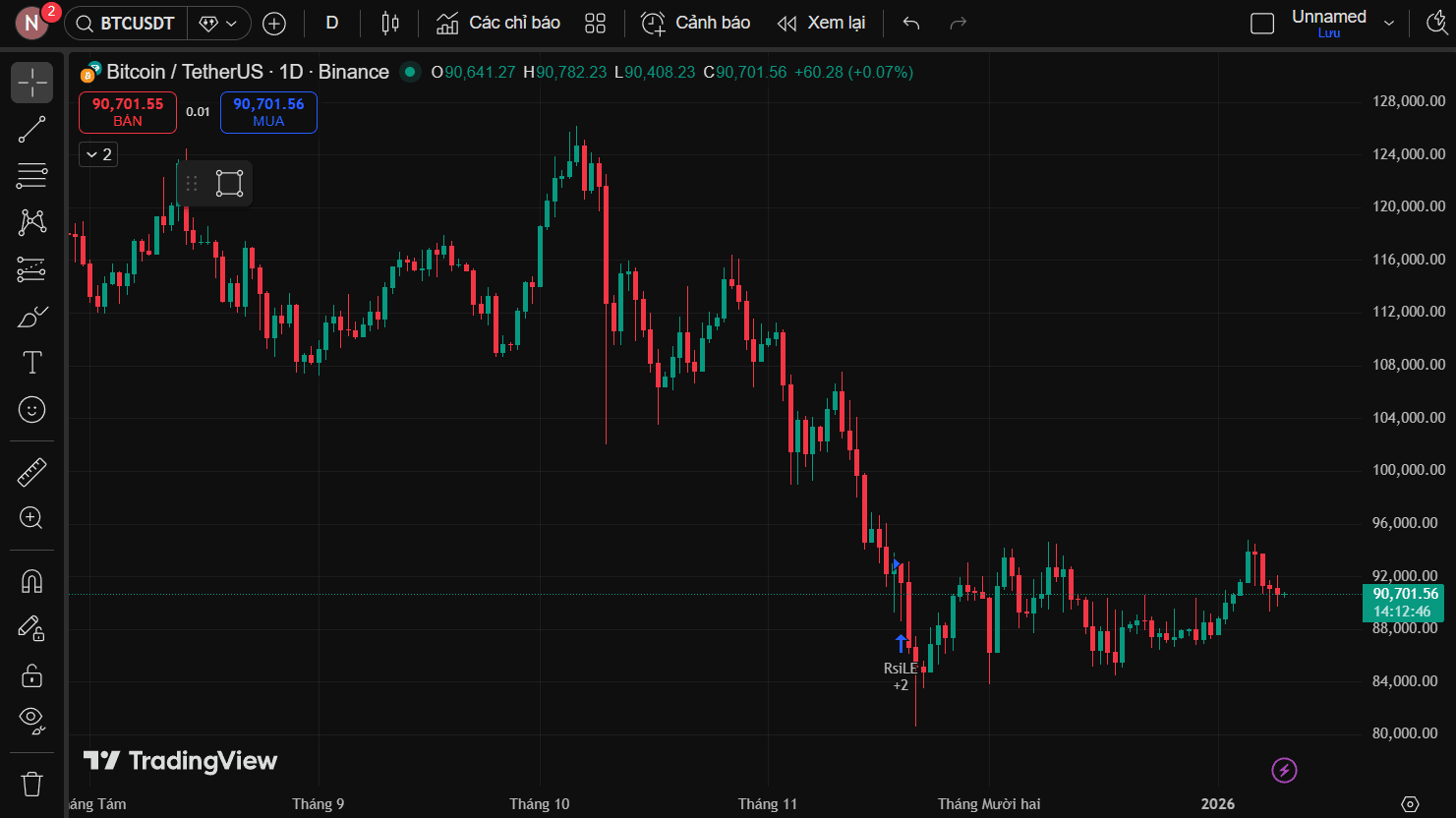Click the Tháng 11 time axis label
The height and width of the screenshot is (818, 1456).
[768, 804]
